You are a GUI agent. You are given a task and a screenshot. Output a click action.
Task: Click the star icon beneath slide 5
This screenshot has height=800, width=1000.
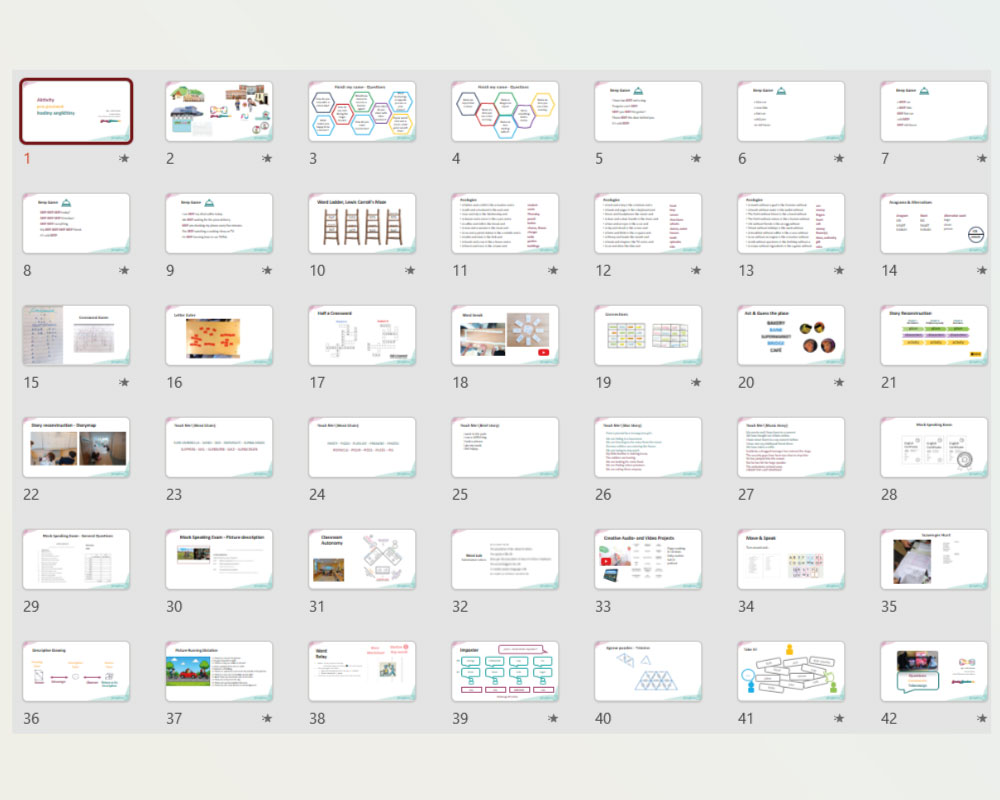pos(696,158)
